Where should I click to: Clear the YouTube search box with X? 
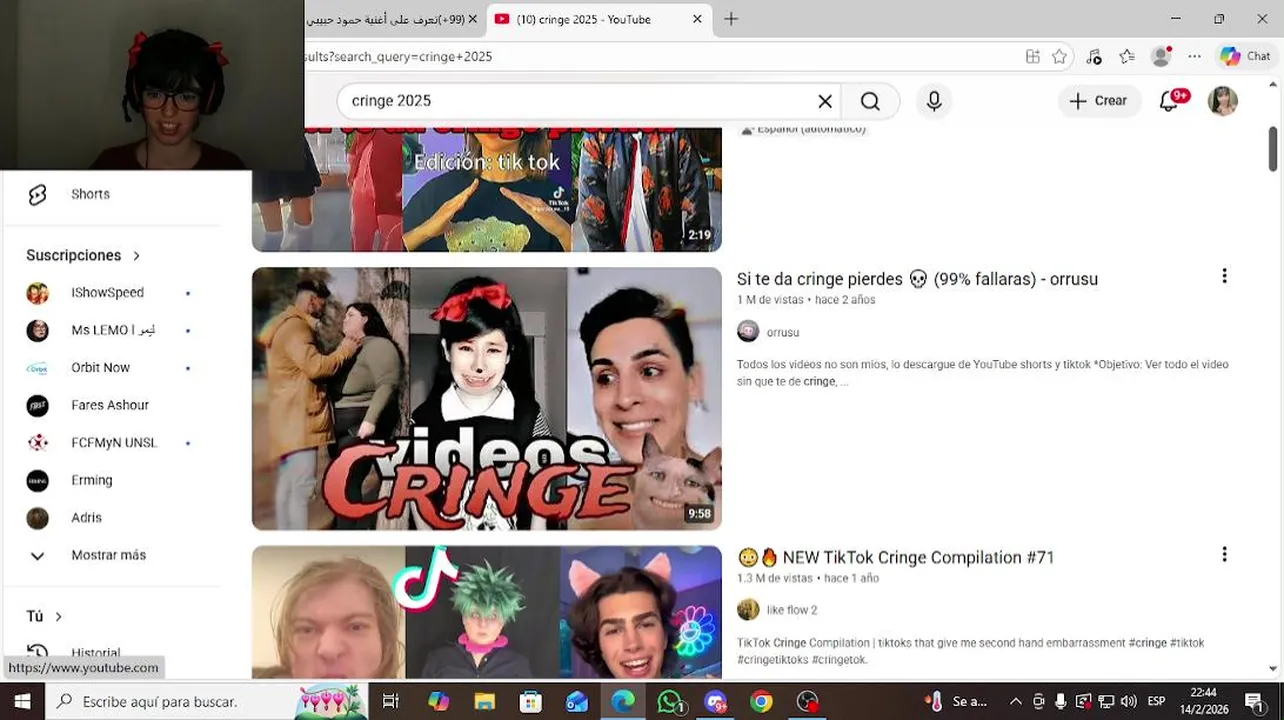tap(825, 101)
